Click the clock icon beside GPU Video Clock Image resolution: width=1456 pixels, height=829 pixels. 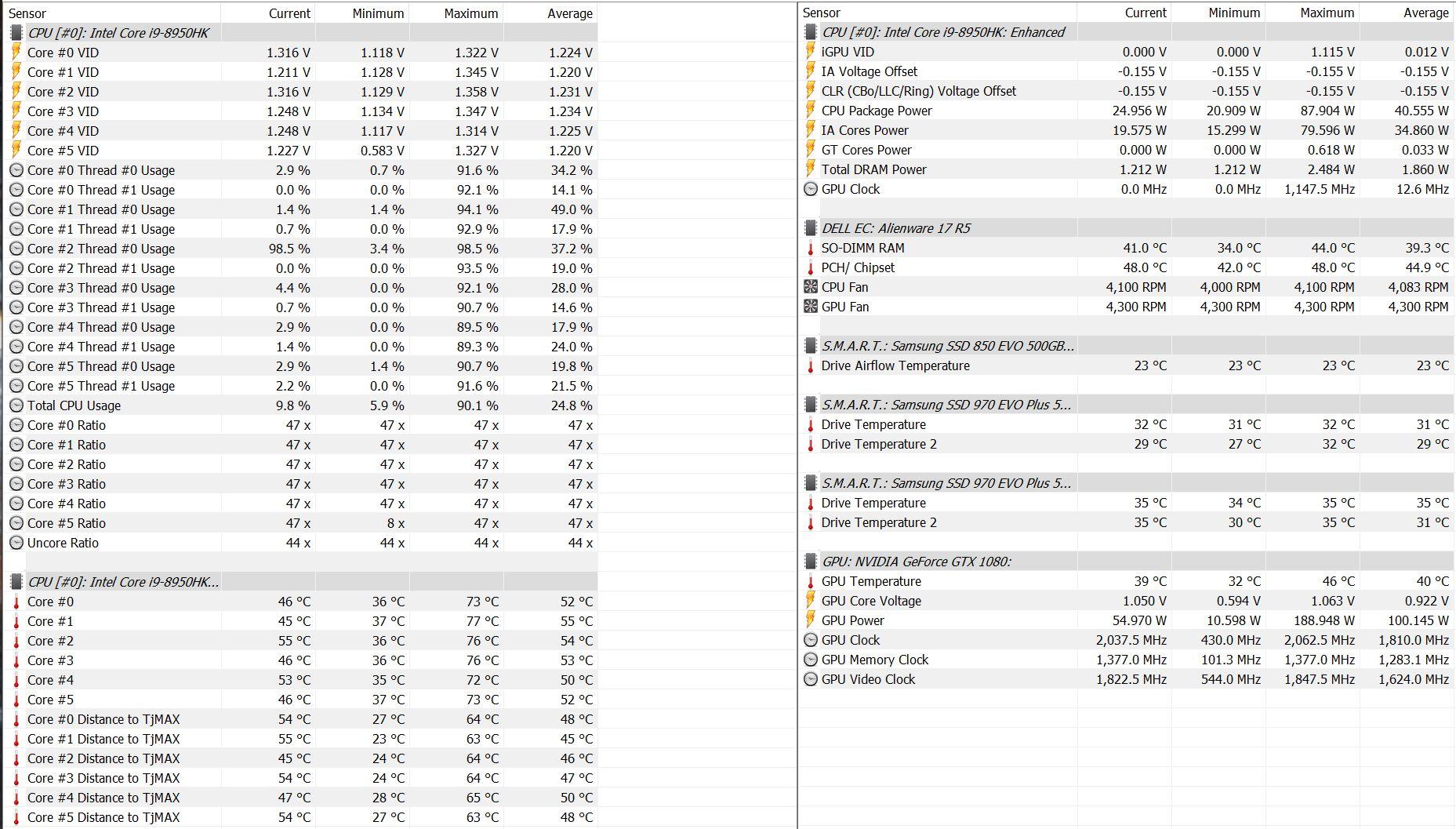tap(811, 679)
